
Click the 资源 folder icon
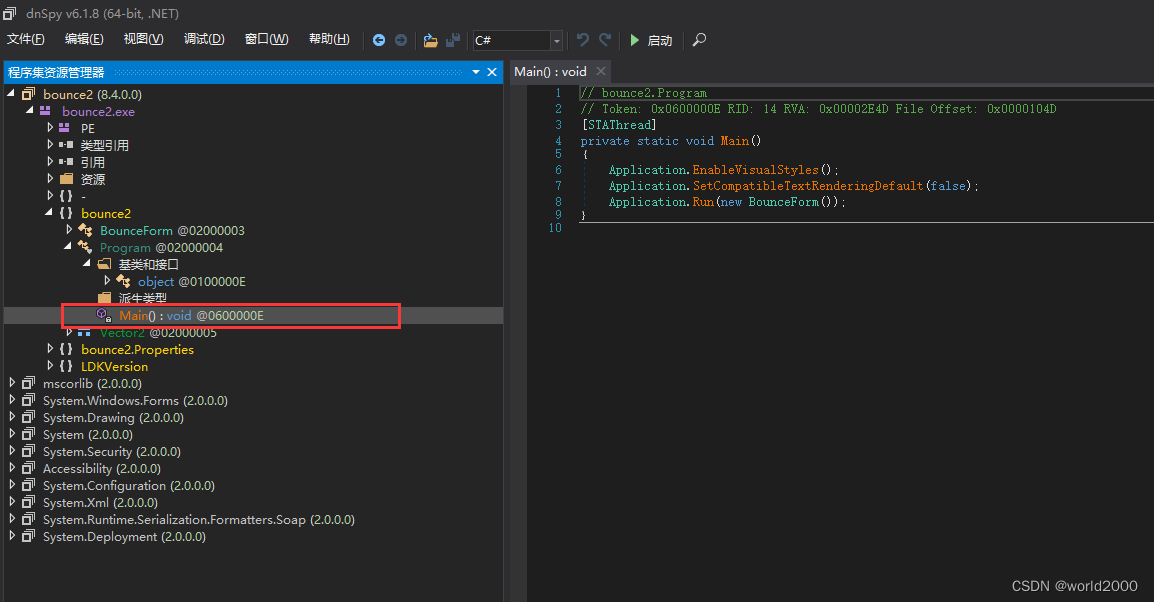click(66, 178)
